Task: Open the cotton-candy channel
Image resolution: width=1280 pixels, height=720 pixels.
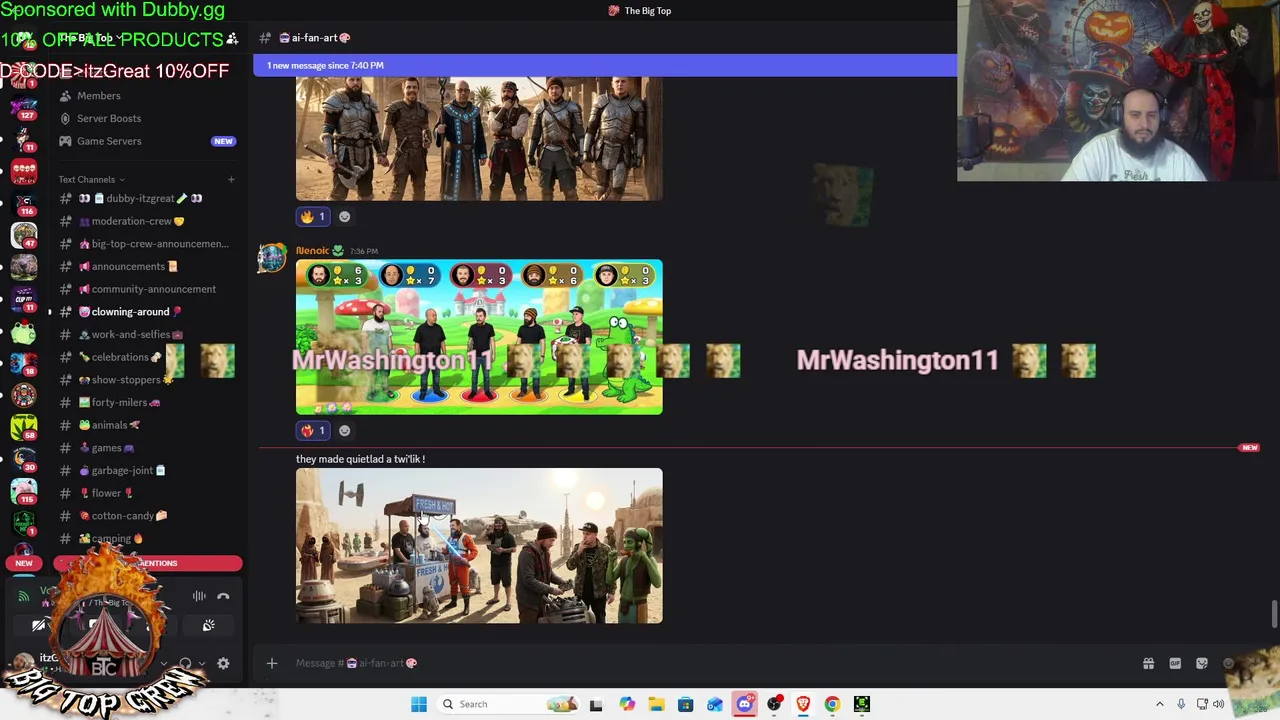Action: 122,516
